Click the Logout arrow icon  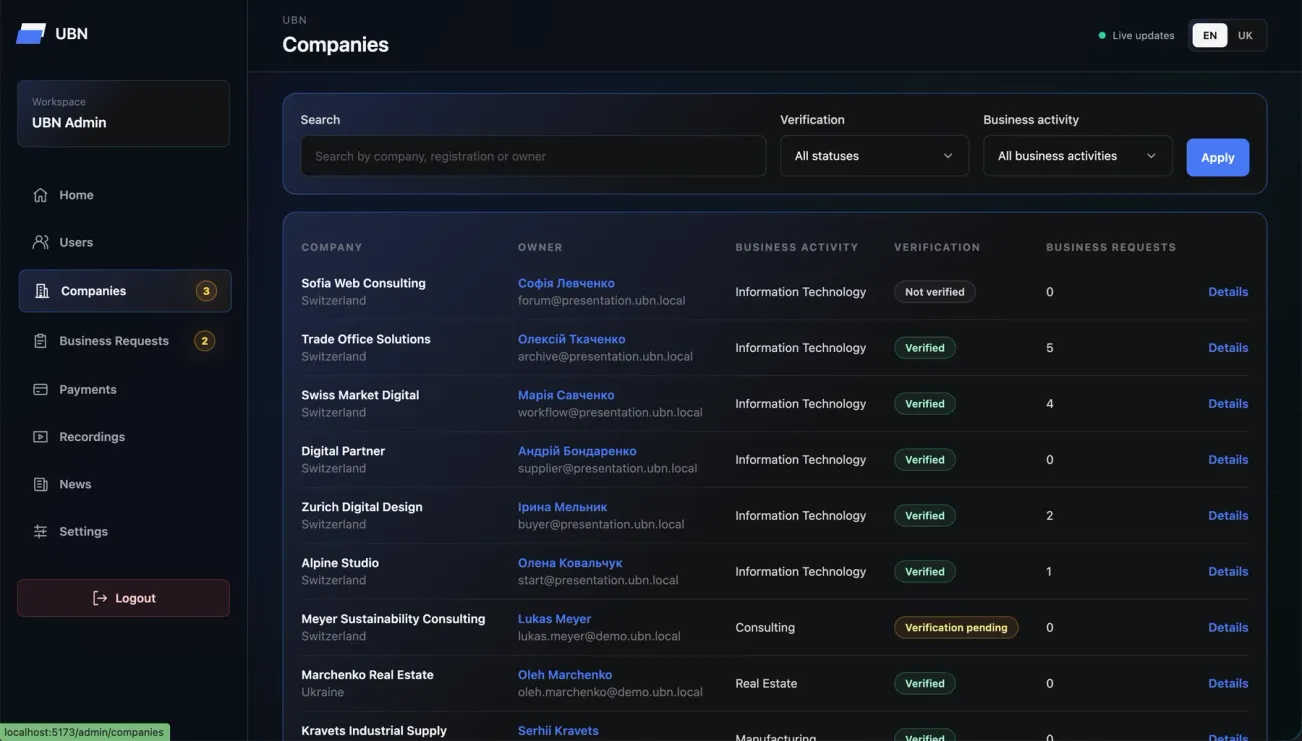[x=100, y=598]
